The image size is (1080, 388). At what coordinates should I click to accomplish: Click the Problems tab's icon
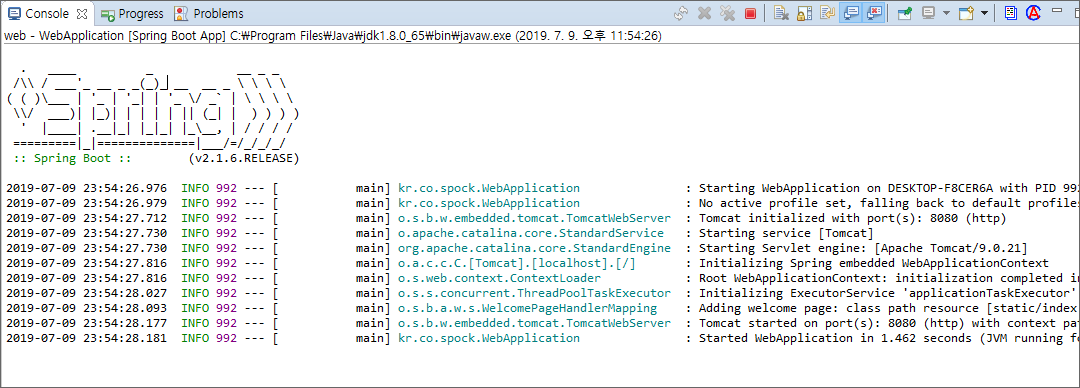point(180,13)
